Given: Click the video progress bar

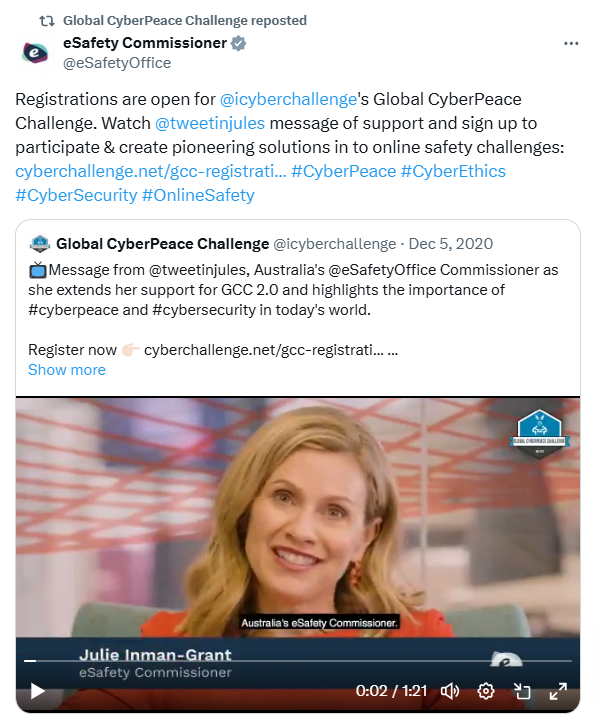Looking at the screenshot, I should [x=298, y=660].
